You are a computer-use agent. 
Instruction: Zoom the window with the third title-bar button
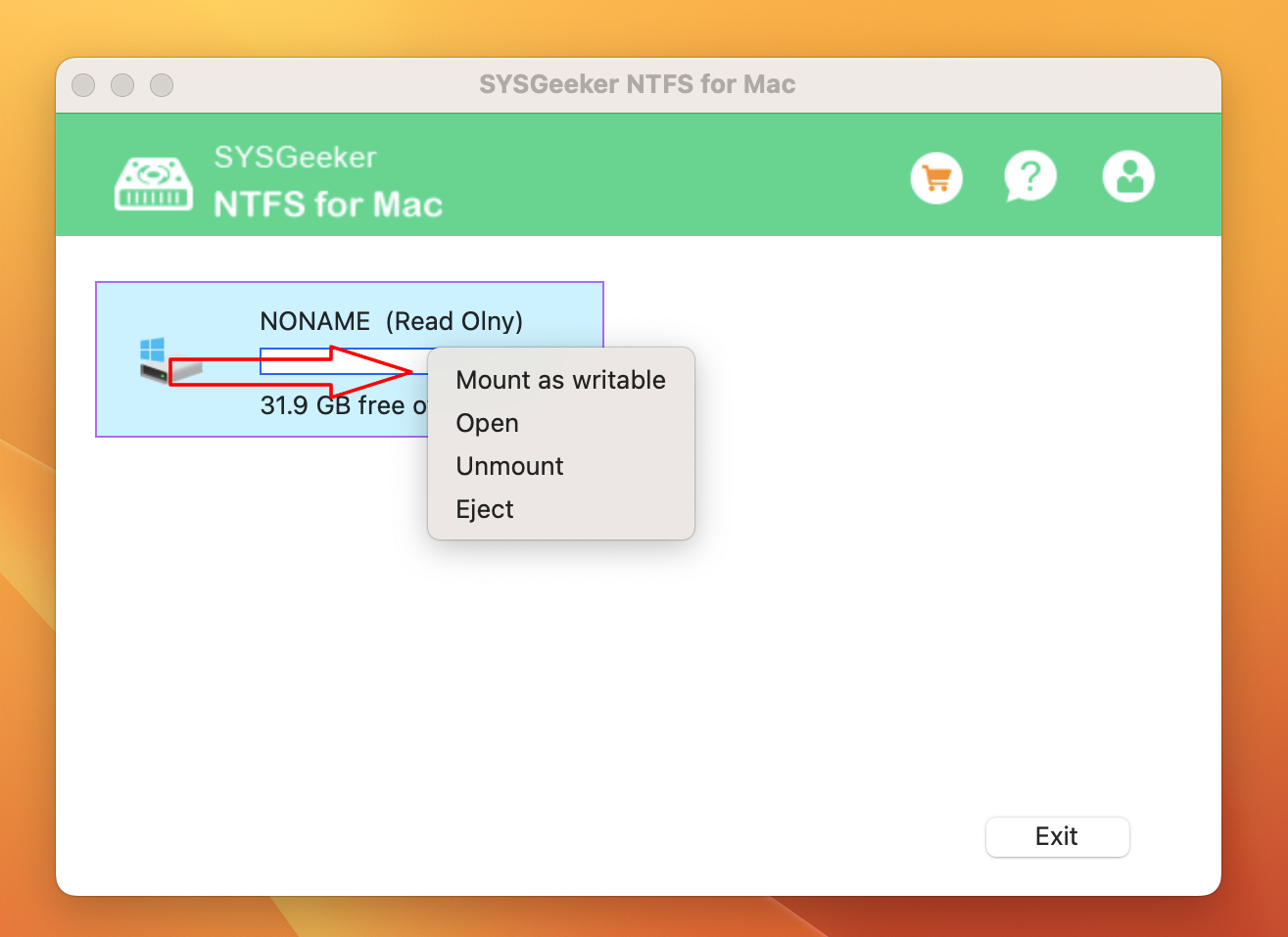click(x=162, y=85)
